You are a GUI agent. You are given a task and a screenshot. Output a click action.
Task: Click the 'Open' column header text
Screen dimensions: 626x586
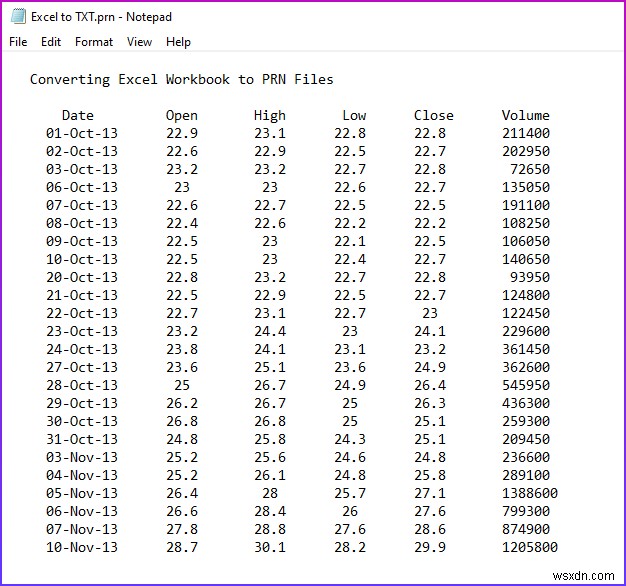click(182, 116)
